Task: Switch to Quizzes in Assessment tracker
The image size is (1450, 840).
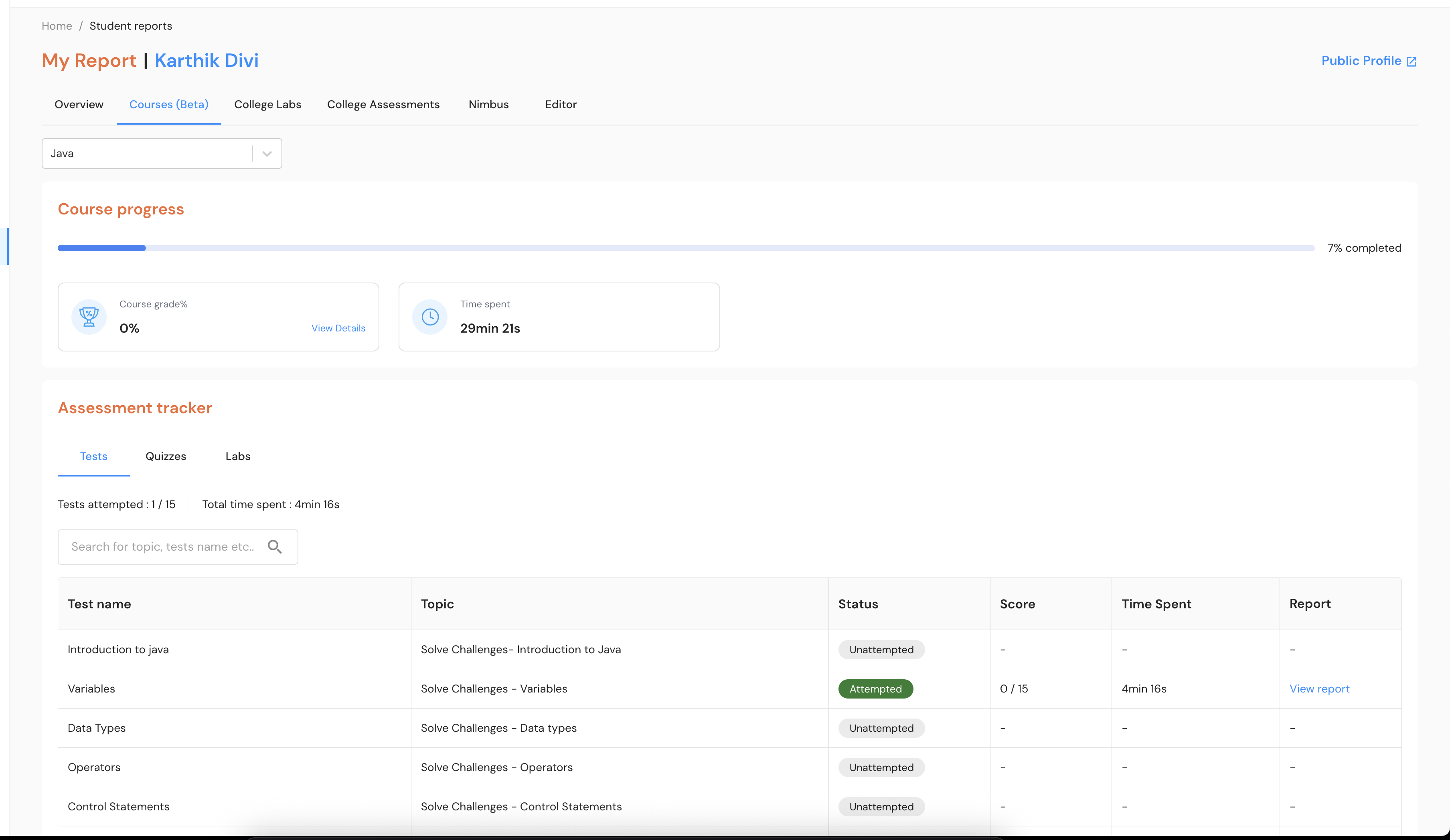Action: tap(166, 456)
